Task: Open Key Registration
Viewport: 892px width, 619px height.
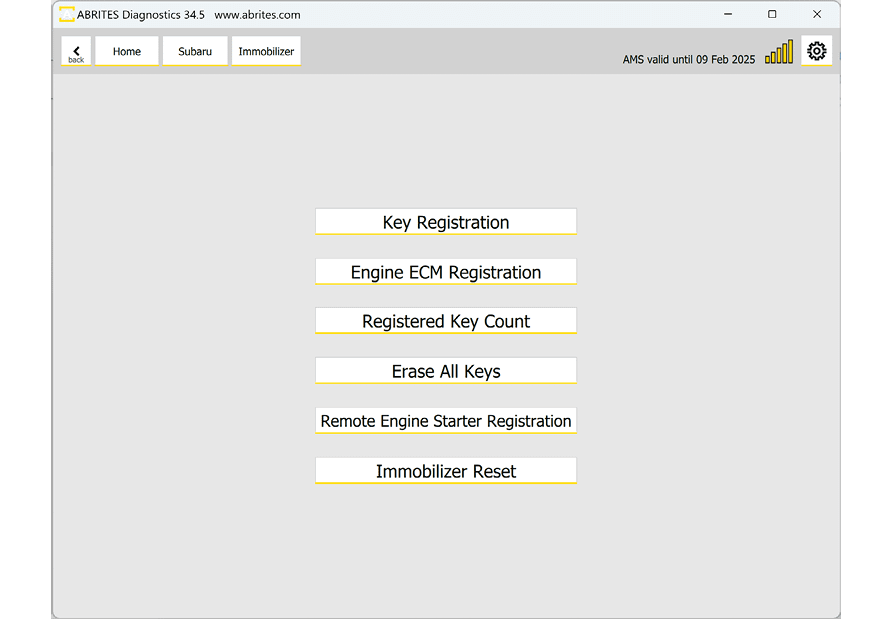Action: 446,222
